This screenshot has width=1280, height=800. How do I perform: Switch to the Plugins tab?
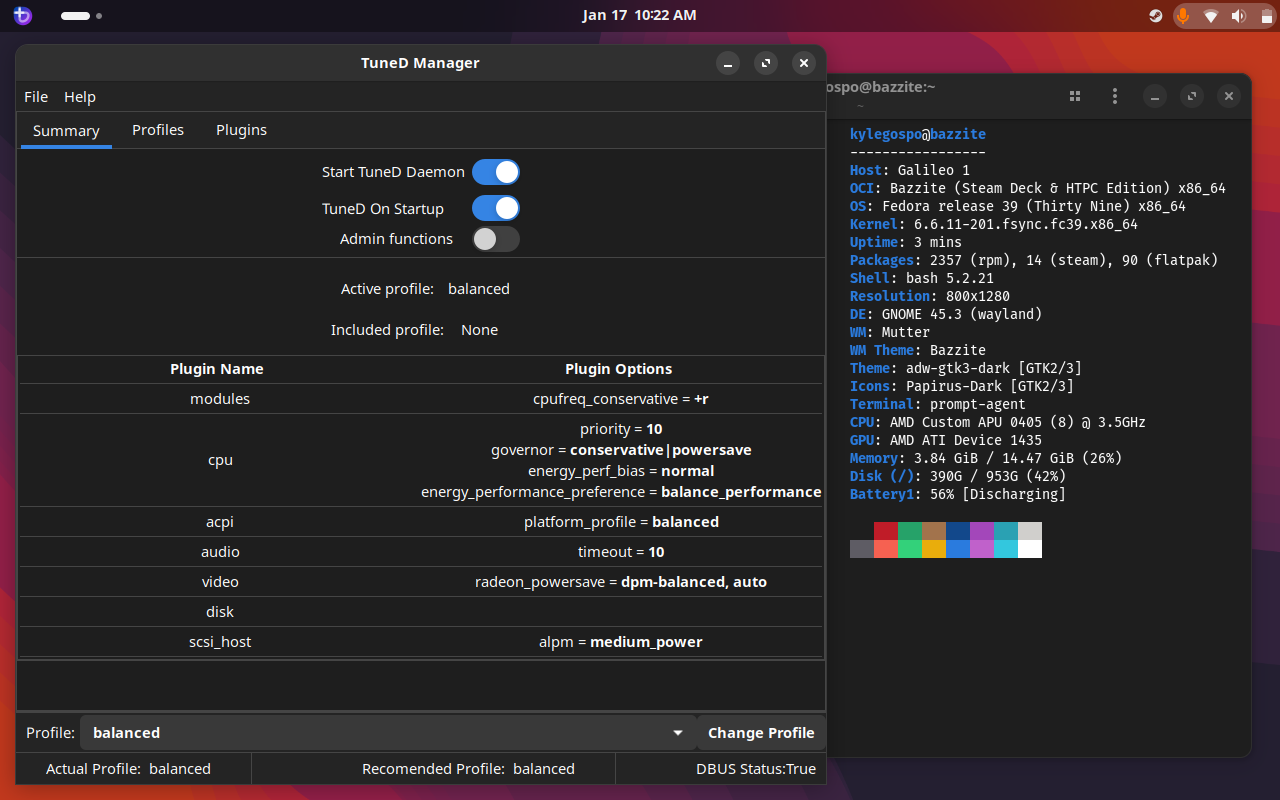point(241,130)
